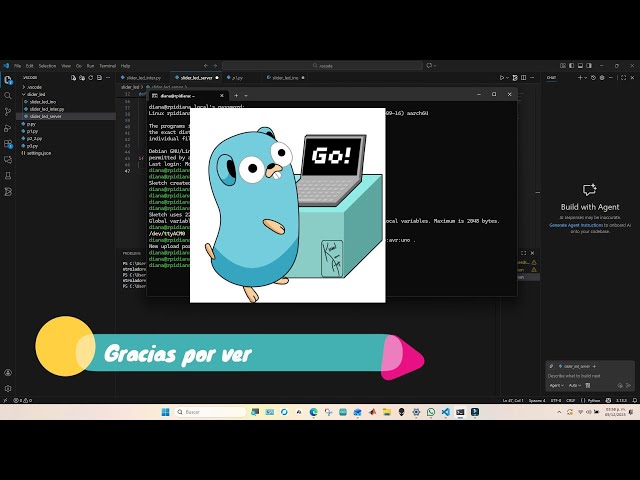
Task: Click Windows taskbar Buscar search box
Action: [210, 412]
